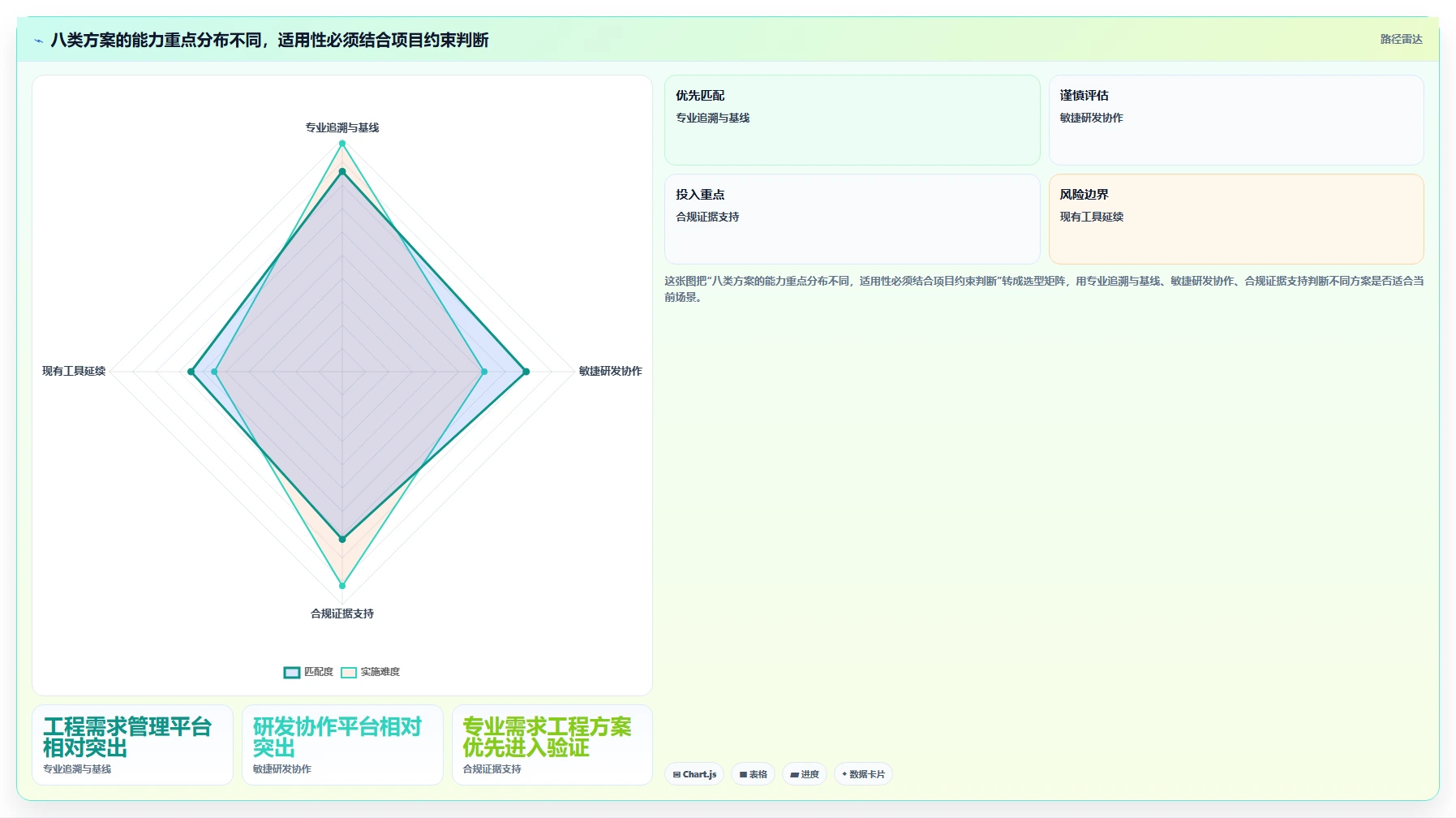The image size is (1456, 818).
Task: Toggle the 实施难度 legend item
Action: tap(370, 672)
